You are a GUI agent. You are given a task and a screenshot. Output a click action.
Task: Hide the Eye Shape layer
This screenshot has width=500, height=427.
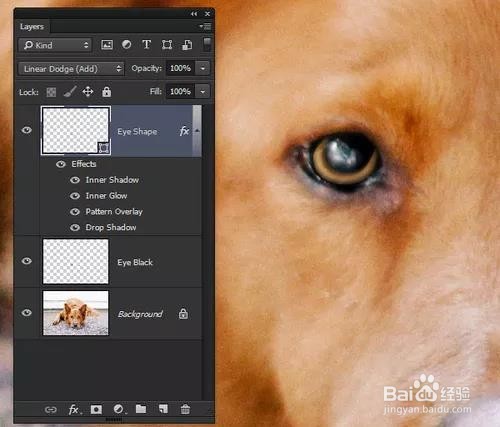(27, 130)
